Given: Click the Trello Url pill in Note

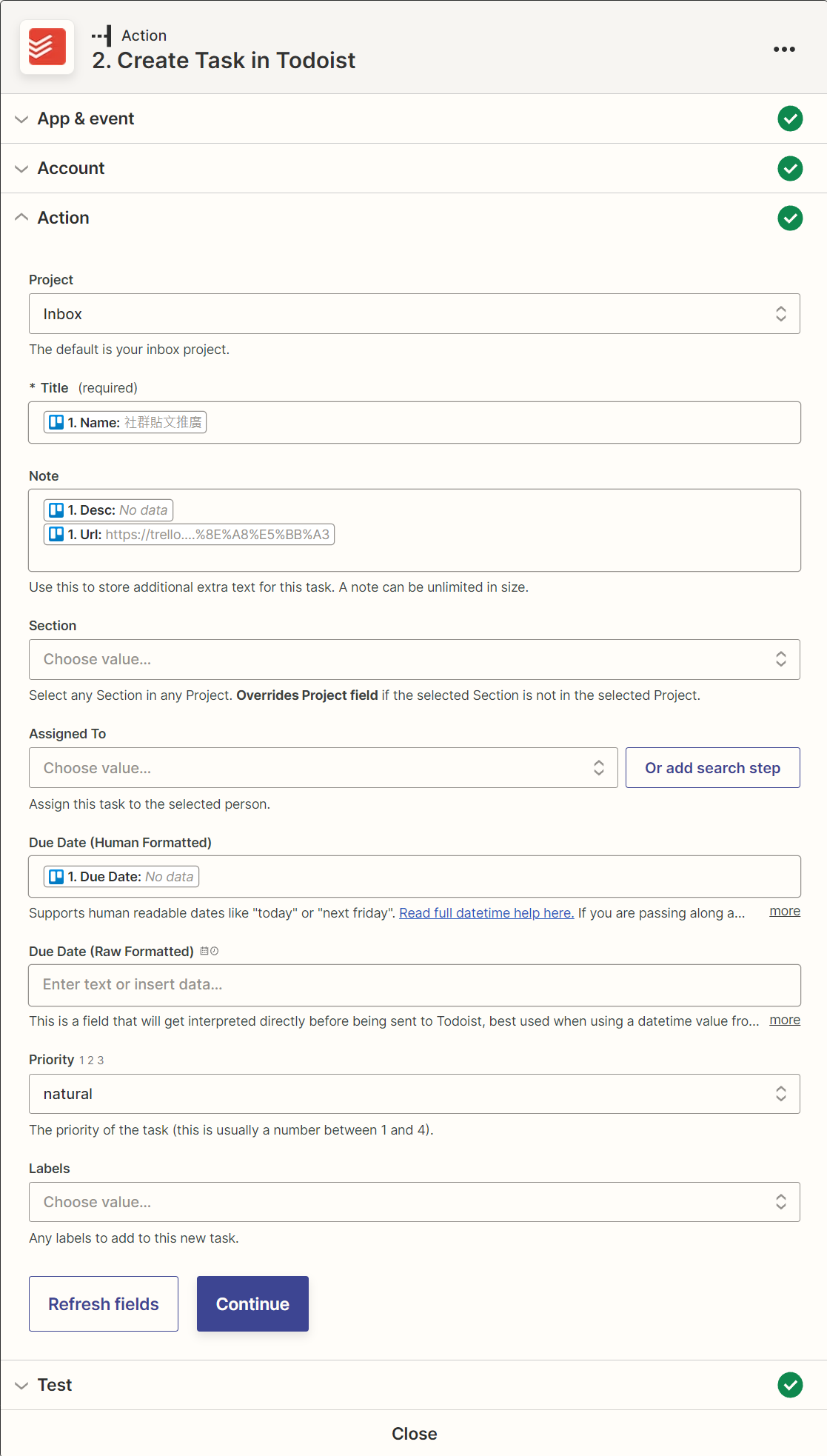Looking at the screenshot, I should pyautogui.click(x=189, y=534).
